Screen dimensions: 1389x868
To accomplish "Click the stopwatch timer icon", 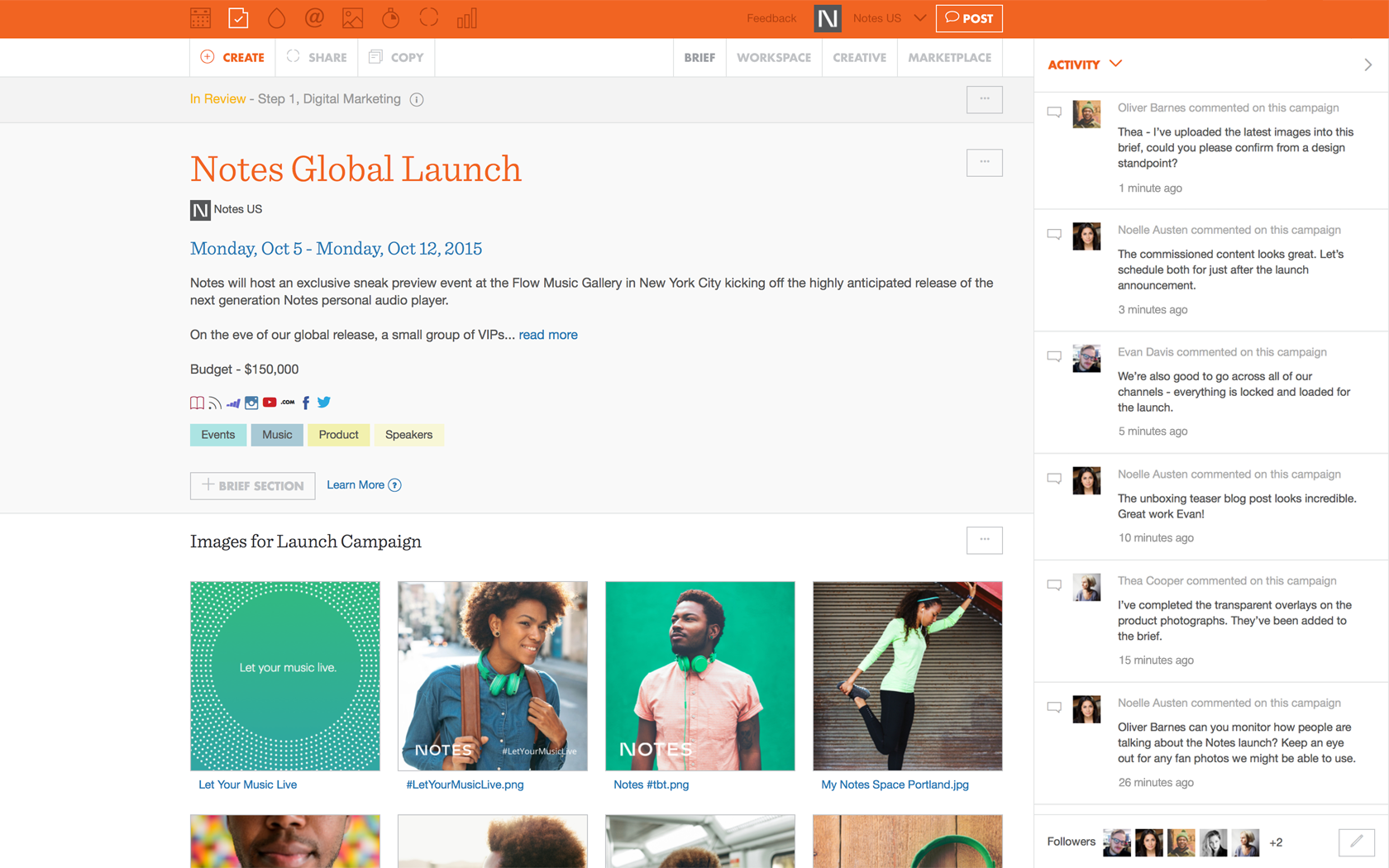I will 389,17.
